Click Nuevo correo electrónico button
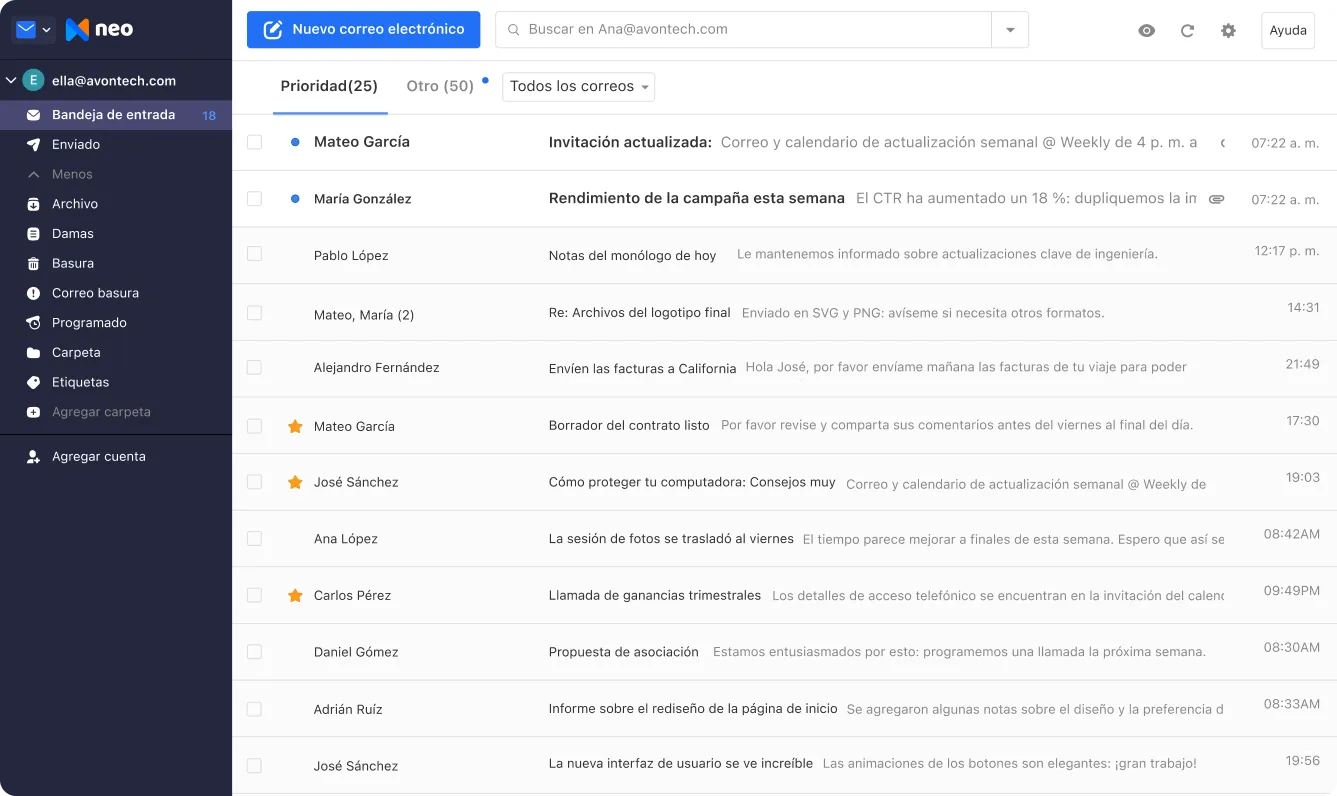 (x=364, y=30)
